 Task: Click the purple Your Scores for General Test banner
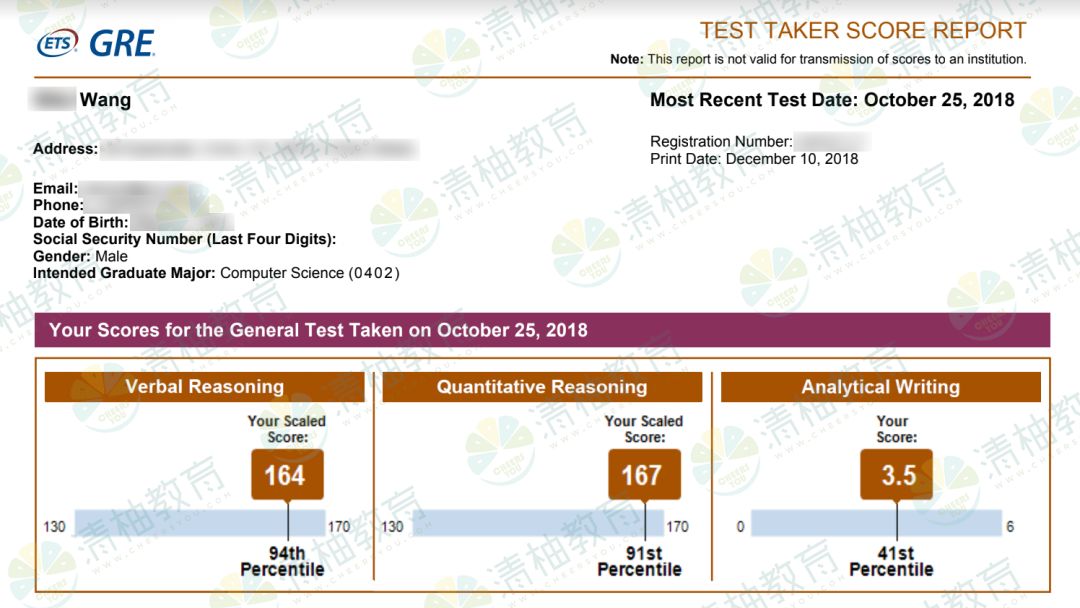click(542, 330)
